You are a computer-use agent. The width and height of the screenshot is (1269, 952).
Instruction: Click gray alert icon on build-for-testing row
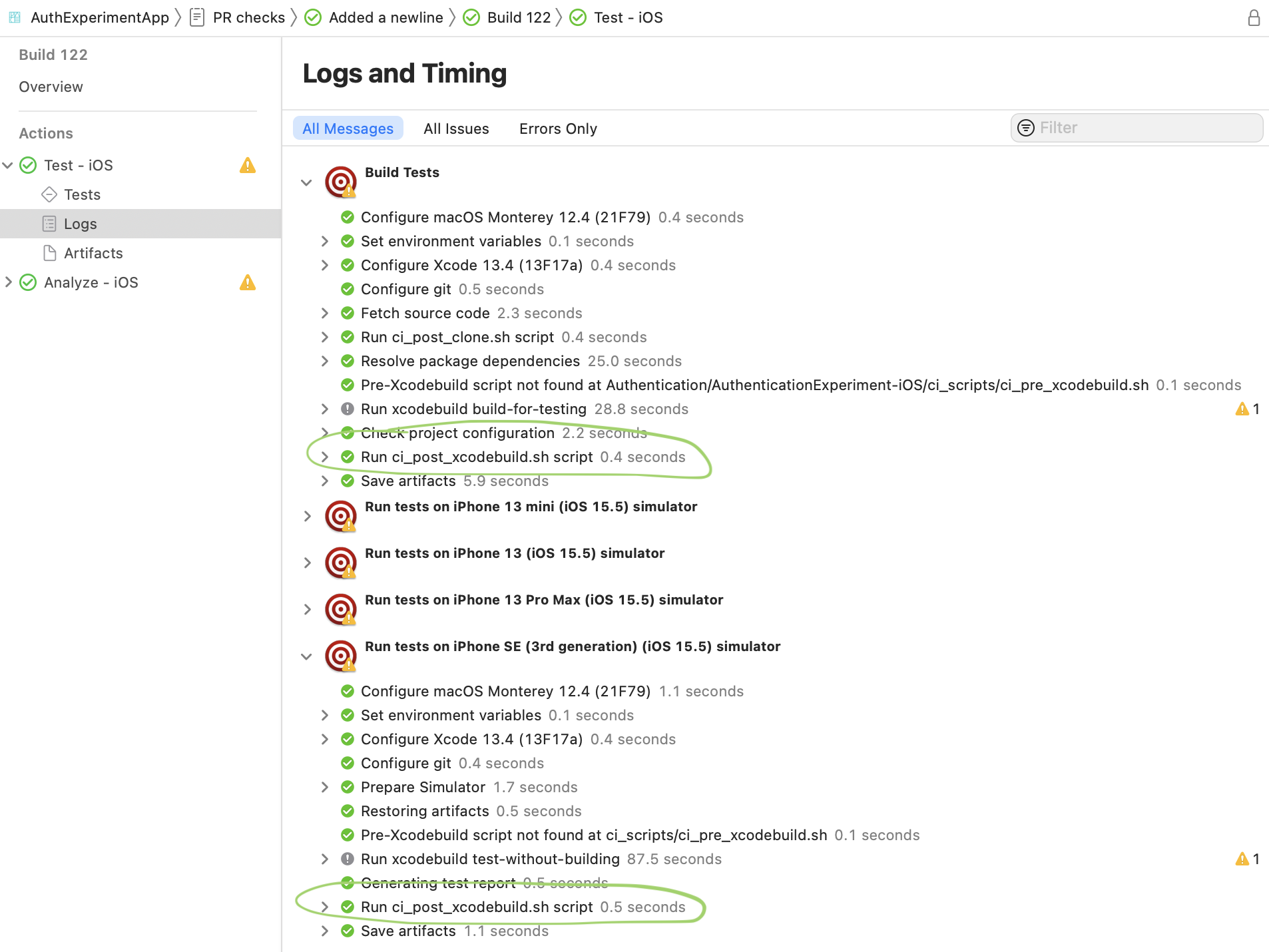[348, 409]
